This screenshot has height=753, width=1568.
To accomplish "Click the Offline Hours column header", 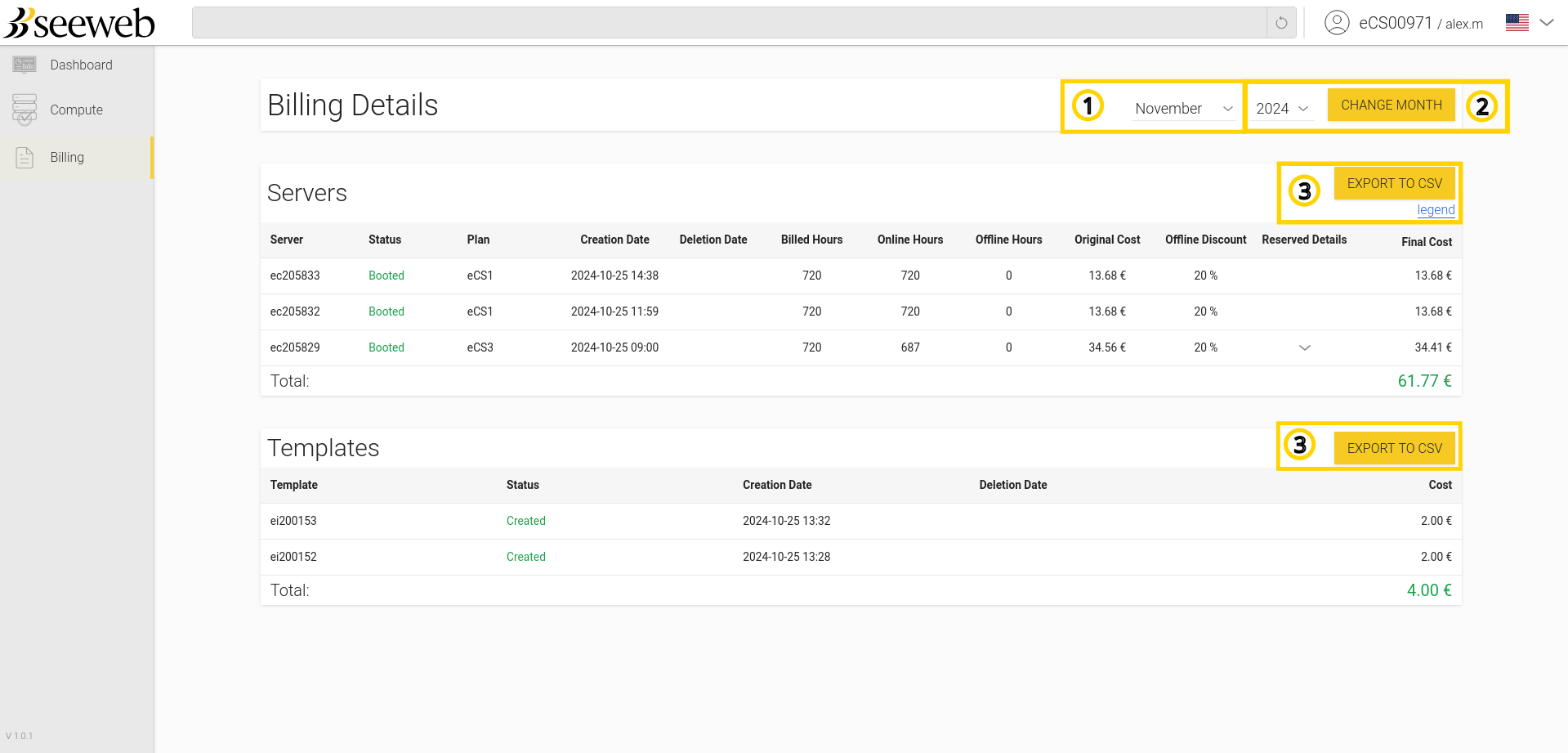I will pyautogui.click(x=1008, y=240).
